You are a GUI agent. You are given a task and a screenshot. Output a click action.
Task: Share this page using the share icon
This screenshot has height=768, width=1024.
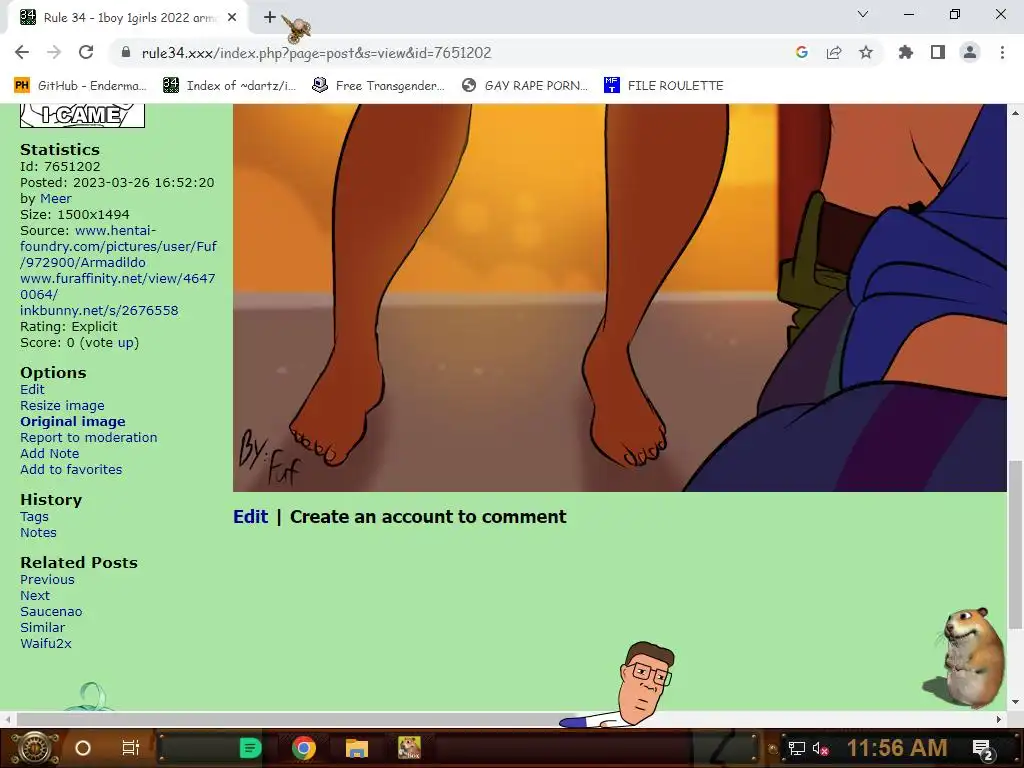tap(833, 52)
